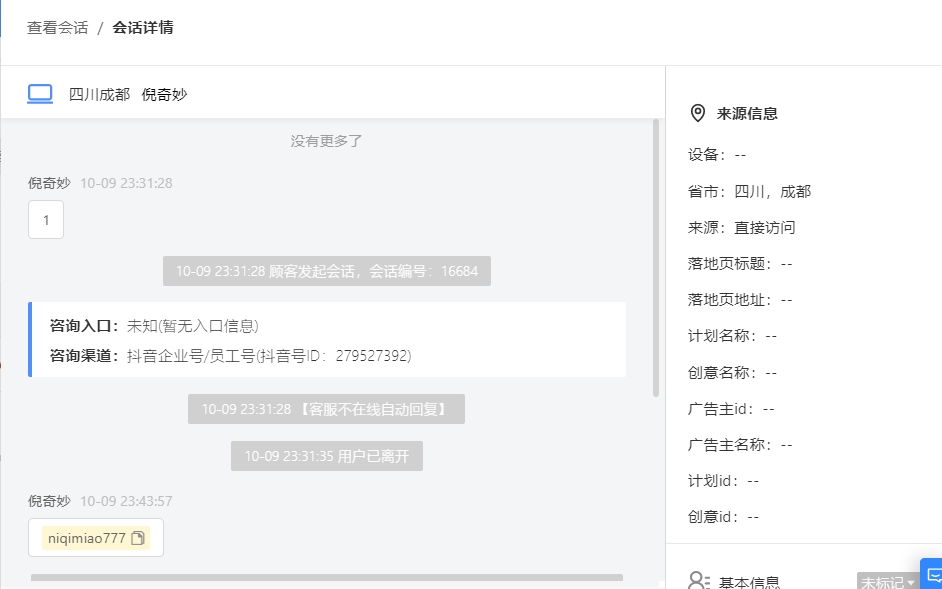The width and height of the screenshot is (942, 589).
Task: Click the 10-09 23:43:57 message timestamp
Action: point(126,501)
